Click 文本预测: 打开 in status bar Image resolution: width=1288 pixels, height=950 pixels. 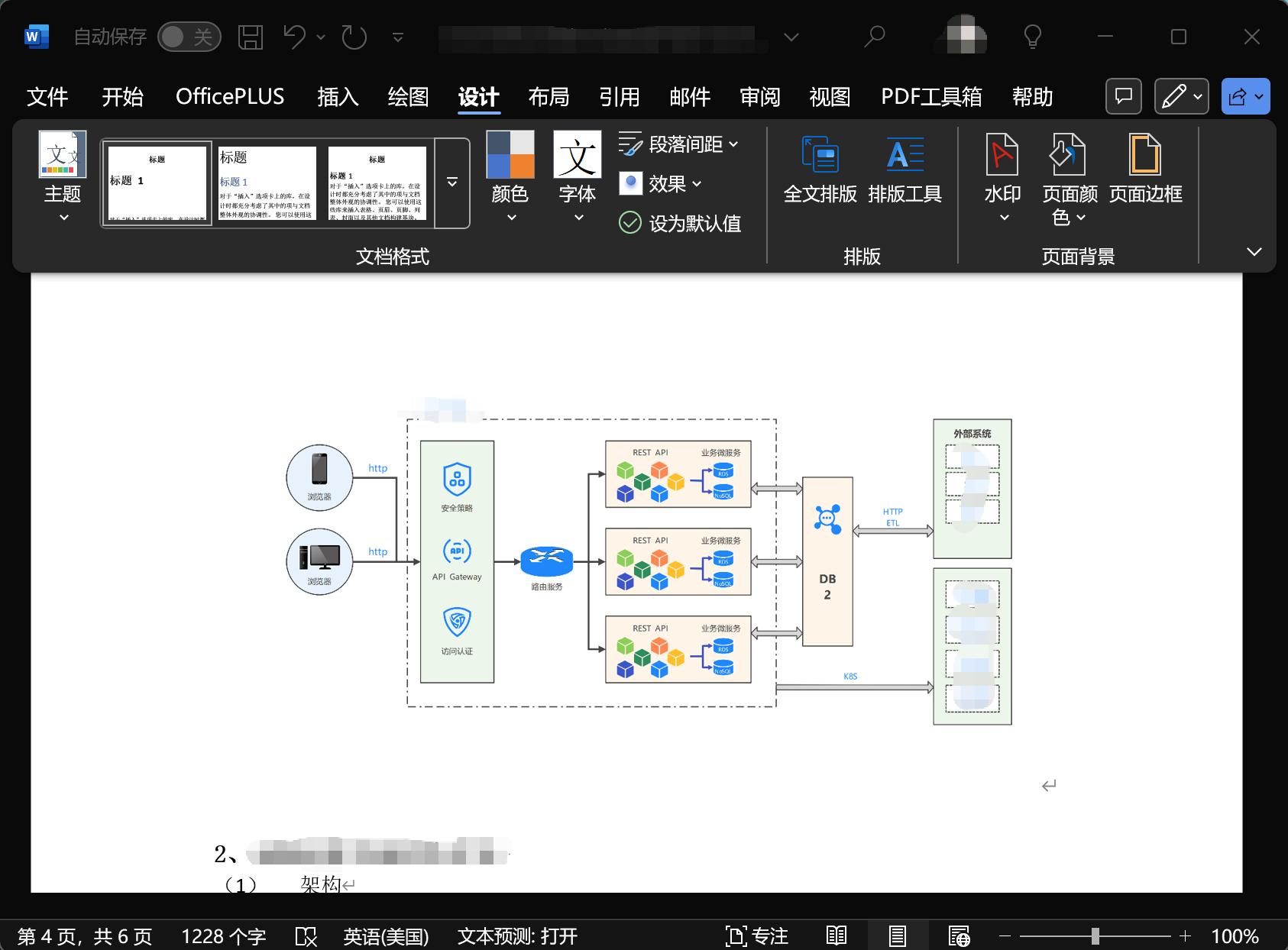click(517, 936)
